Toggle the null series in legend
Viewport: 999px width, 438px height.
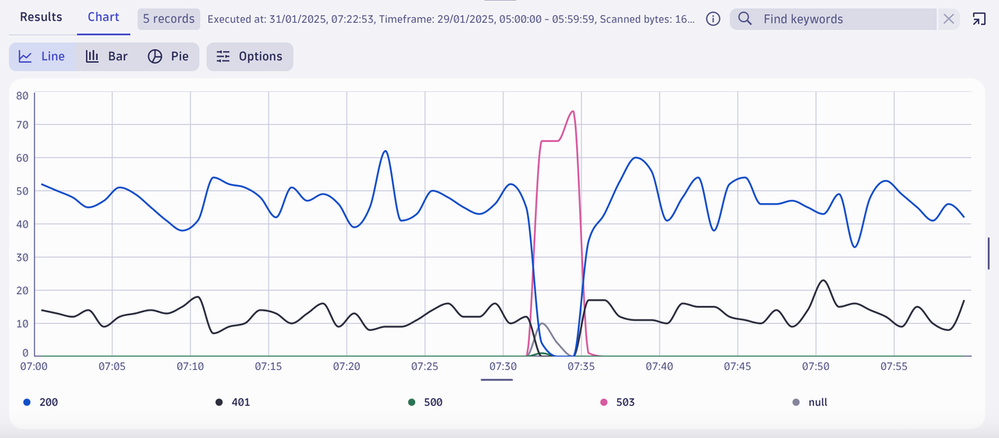click(818, 403)
